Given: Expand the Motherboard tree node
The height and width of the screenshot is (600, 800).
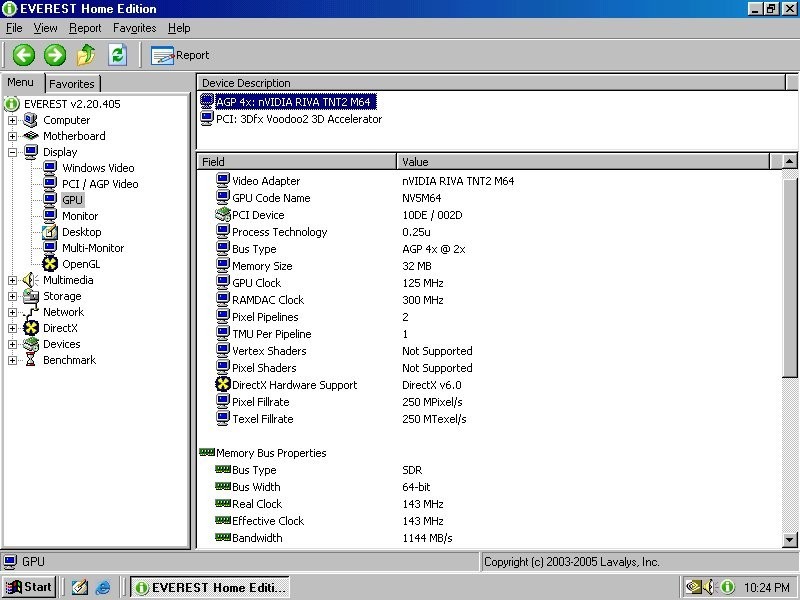Looking at the screenshot, I should tap(13, 136).
